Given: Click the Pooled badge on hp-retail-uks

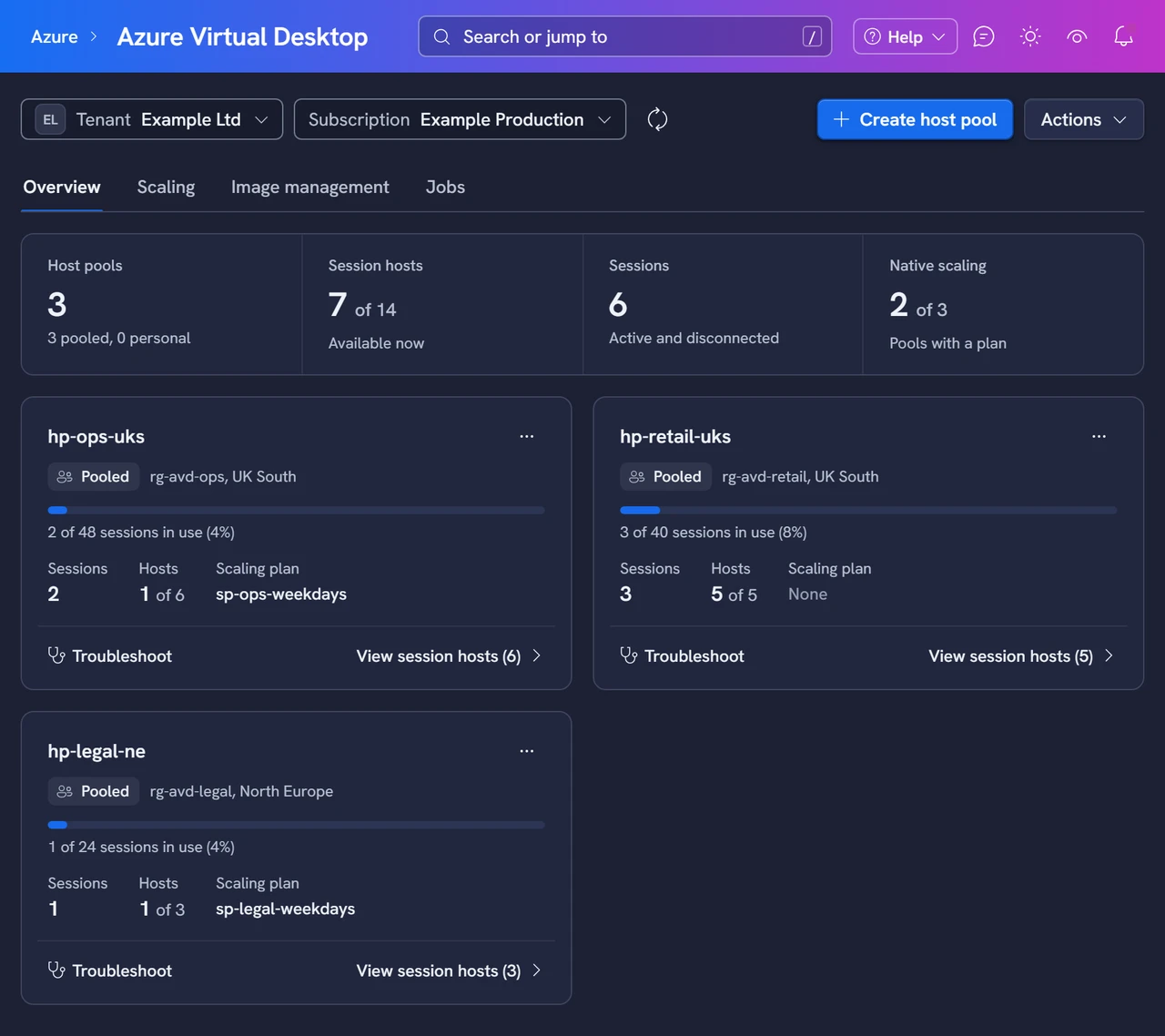Looking at the screenshot, I should click(665, 476).
